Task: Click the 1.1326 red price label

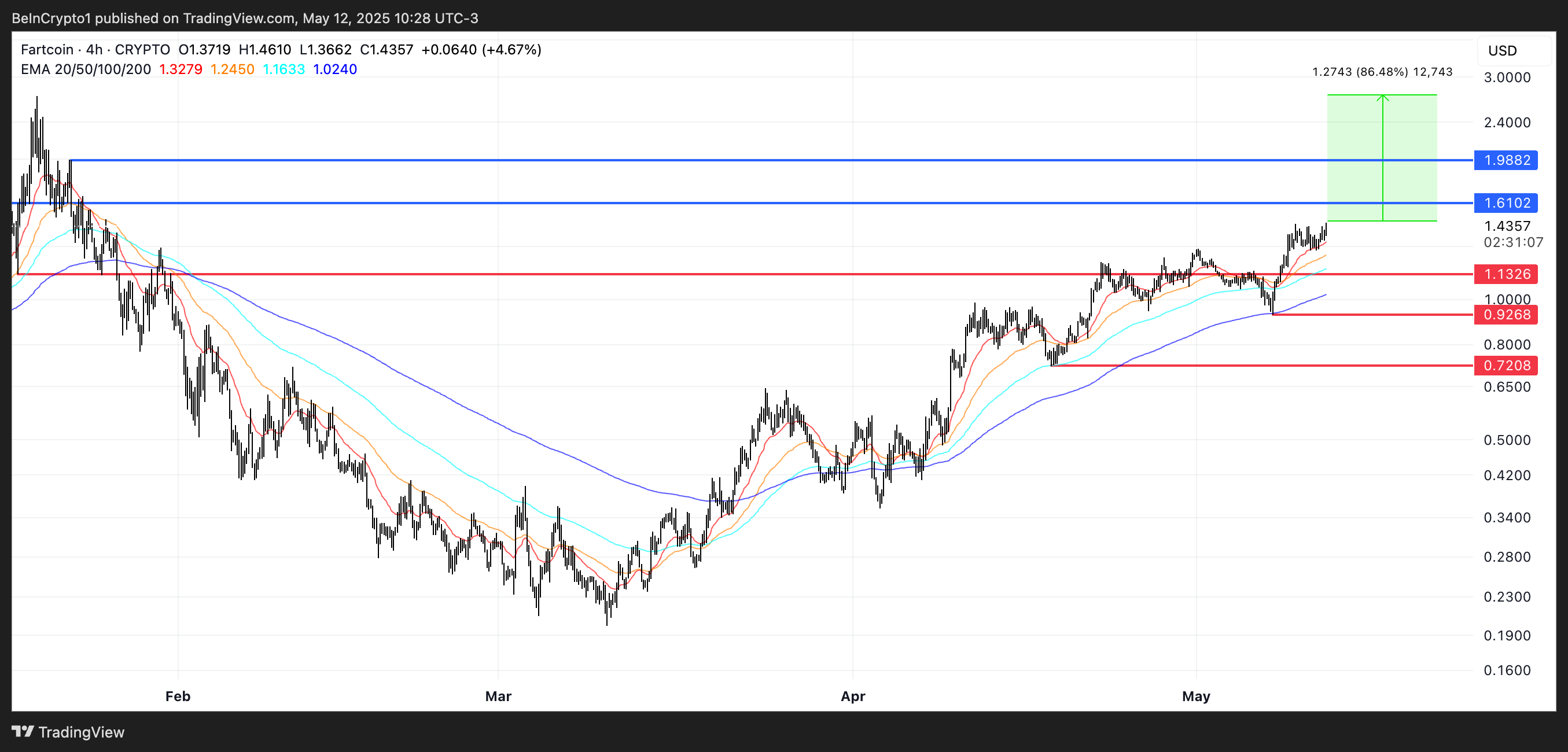Action: tap(1506, 274)
